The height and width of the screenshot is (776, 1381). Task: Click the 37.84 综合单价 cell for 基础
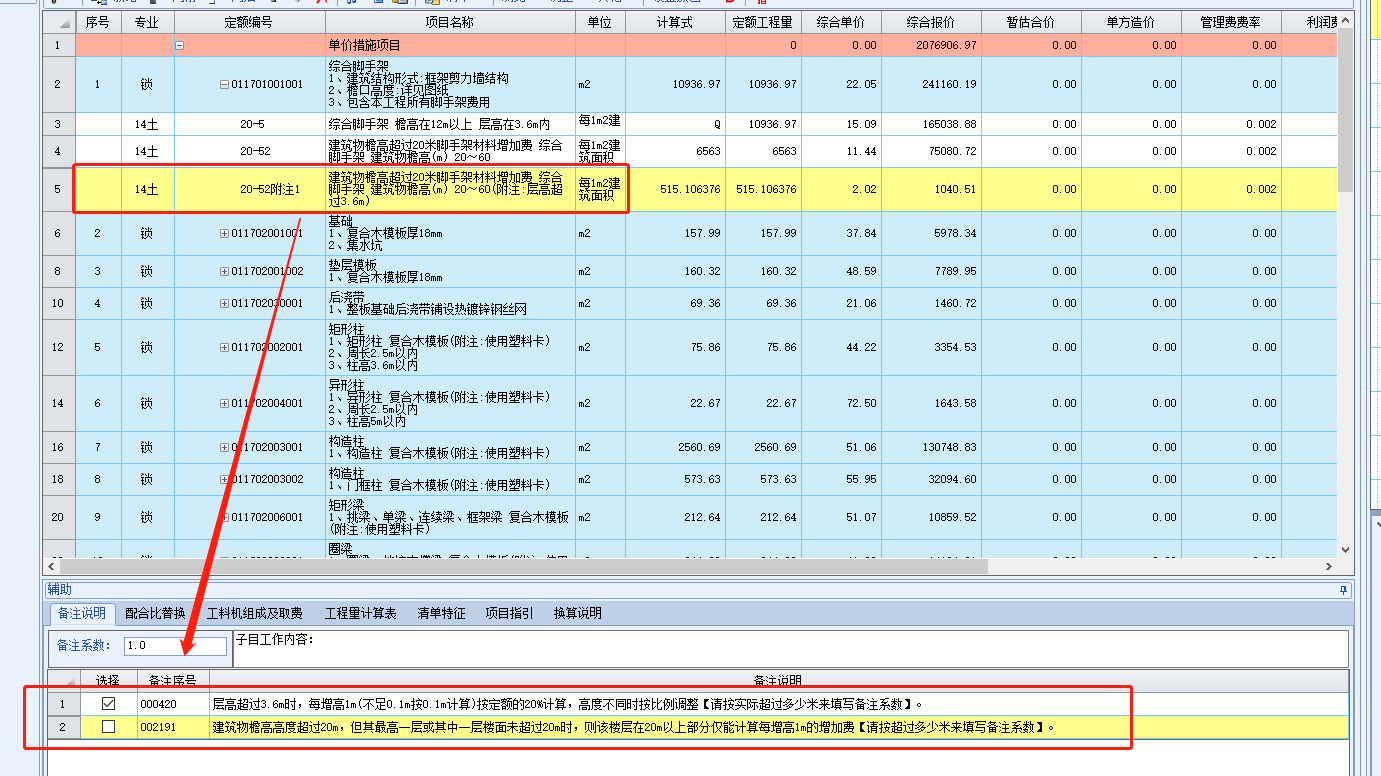[841, 233]
